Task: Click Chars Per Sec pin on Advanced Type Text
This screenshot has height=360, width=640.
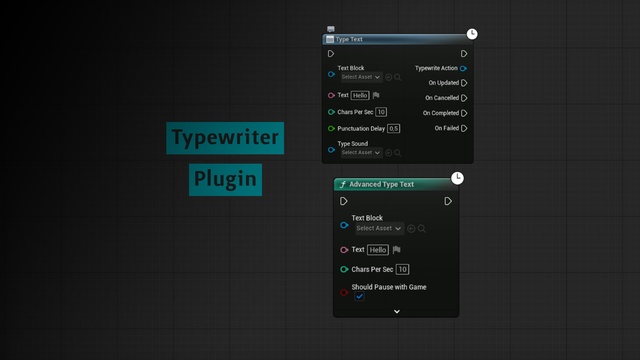Action: 344,269
